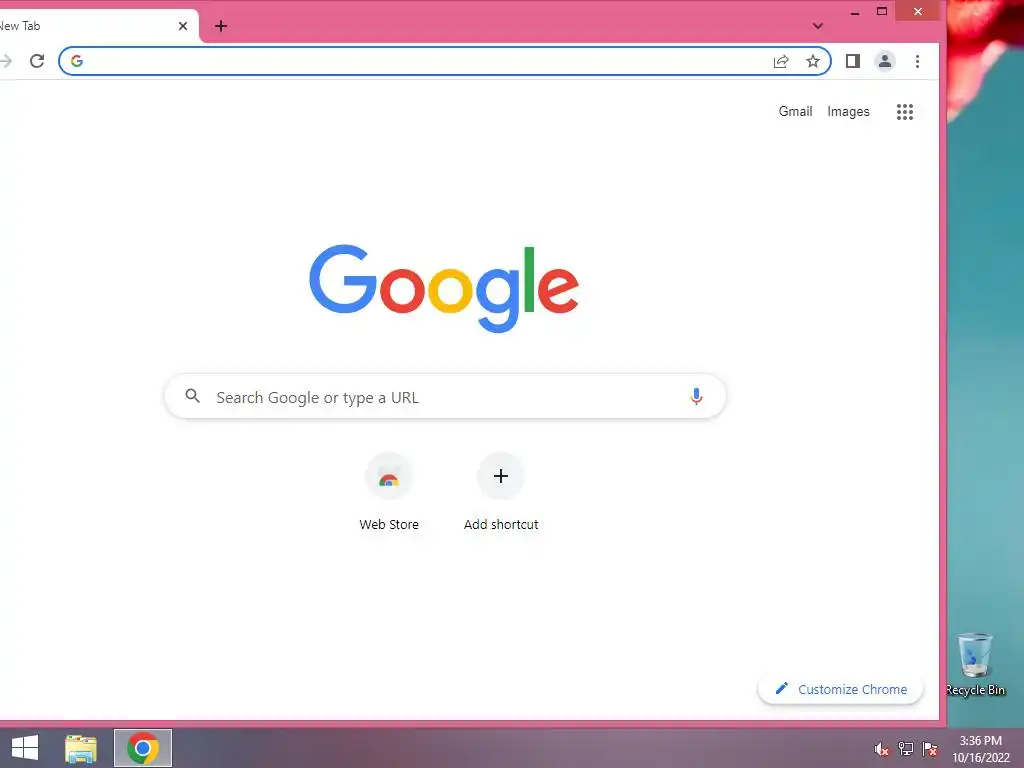Click the Google icon in the address bar
The width and height of the screenshot is (1024, 768).
click(77, 61)
